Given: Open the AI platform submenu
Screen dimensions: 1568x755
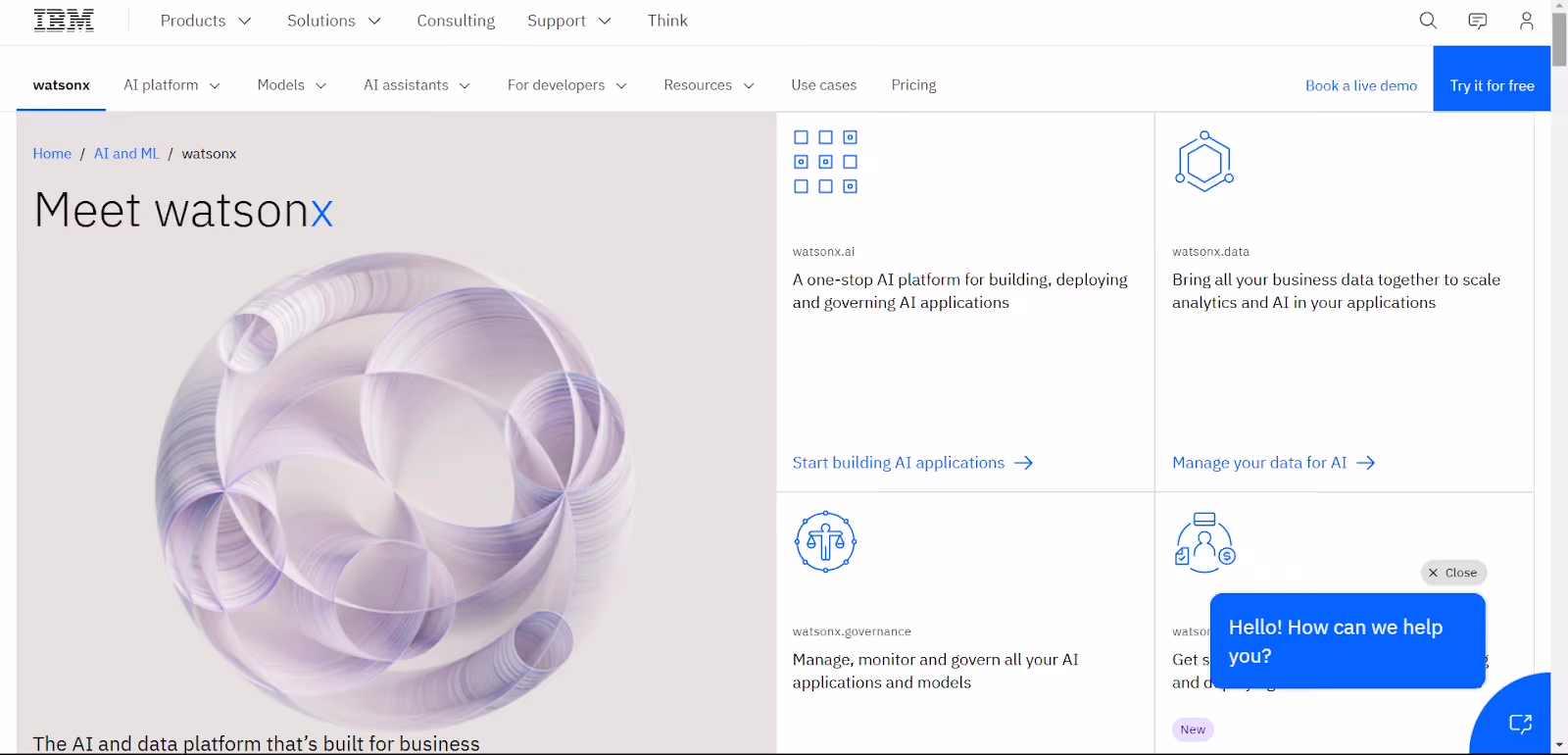Looking at the screenshot, I should click(x=171, y=85).
